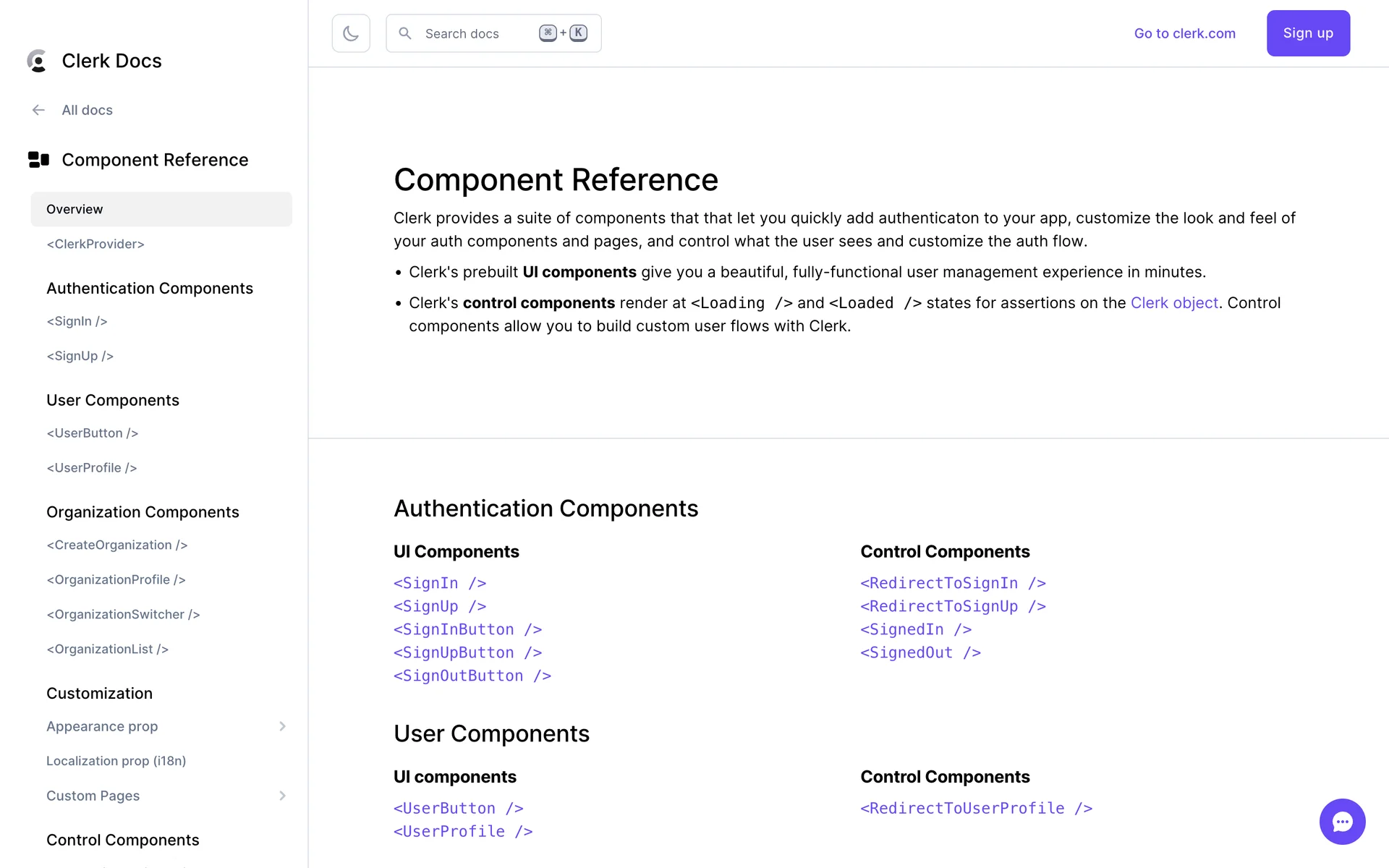Open <RedirectToSignIn /> control component link
The width and height of the screenshot is (1389, 868).
click(x=953, y=583)
